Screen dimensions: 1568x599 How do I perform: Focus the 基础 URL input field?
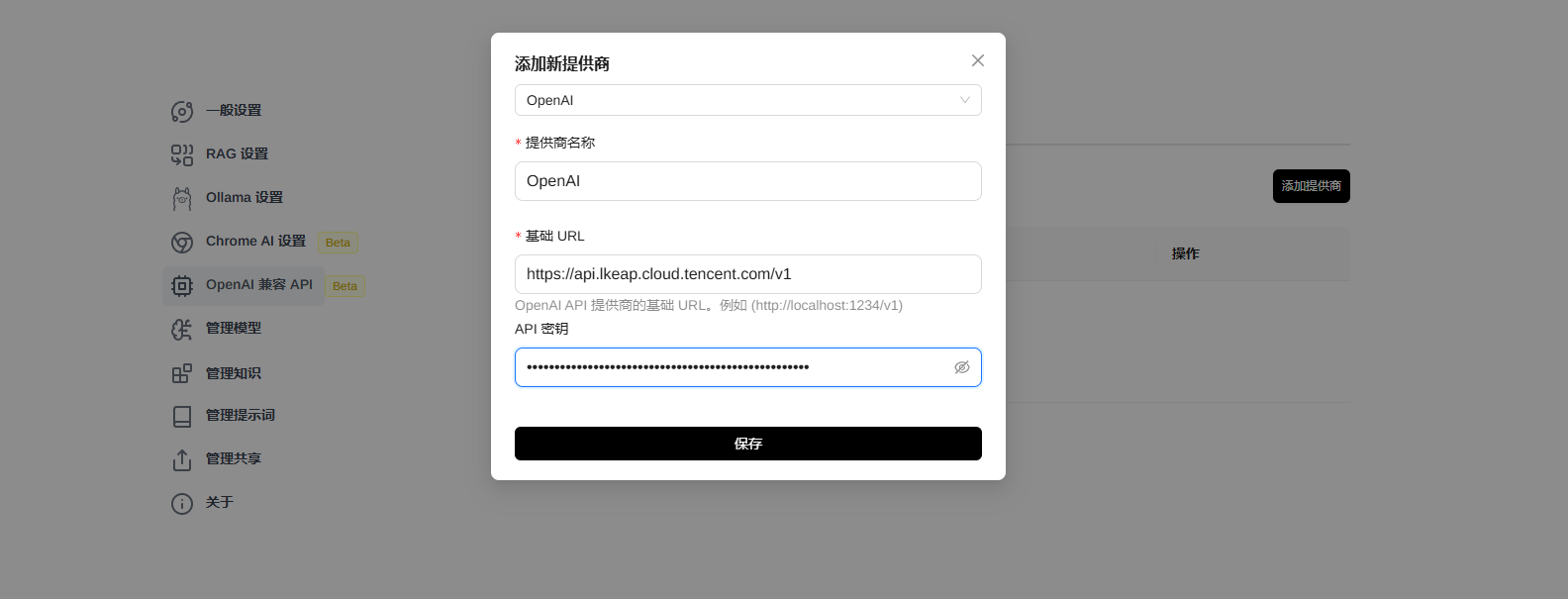[748, 274]
